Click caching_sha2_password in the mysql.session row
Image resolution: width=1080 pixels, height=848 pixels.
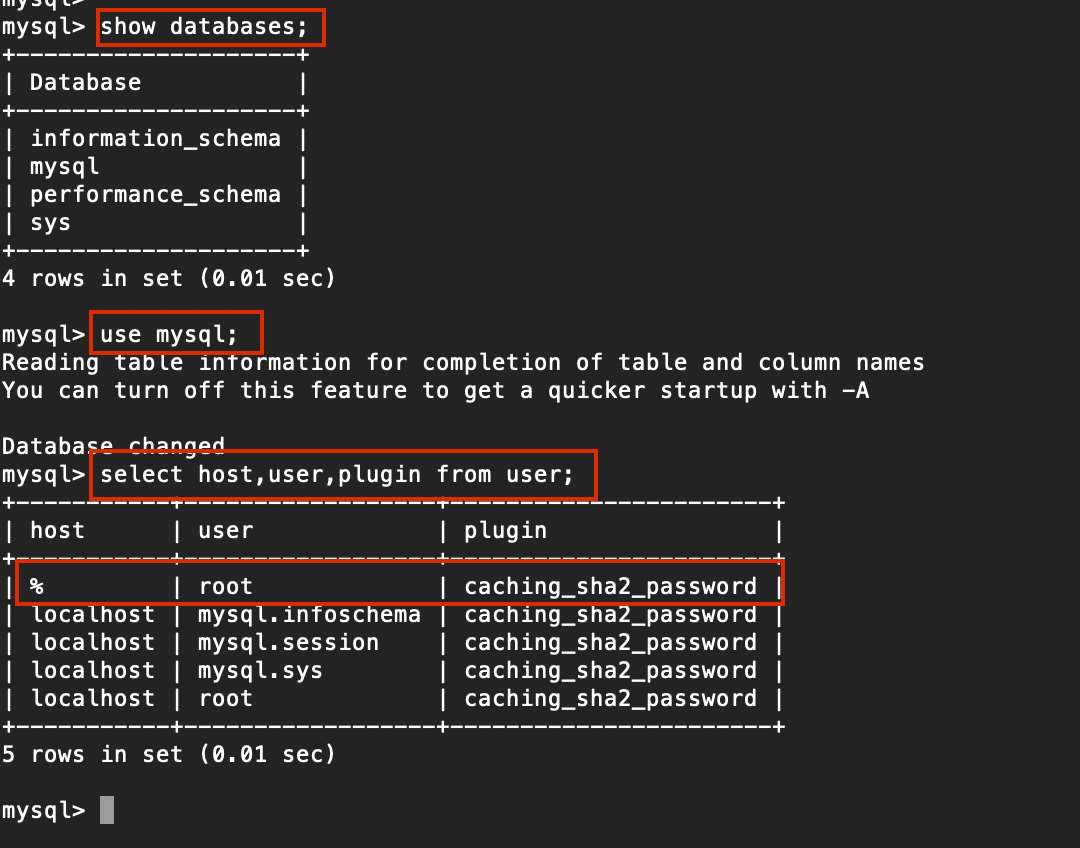click(610, 642)
